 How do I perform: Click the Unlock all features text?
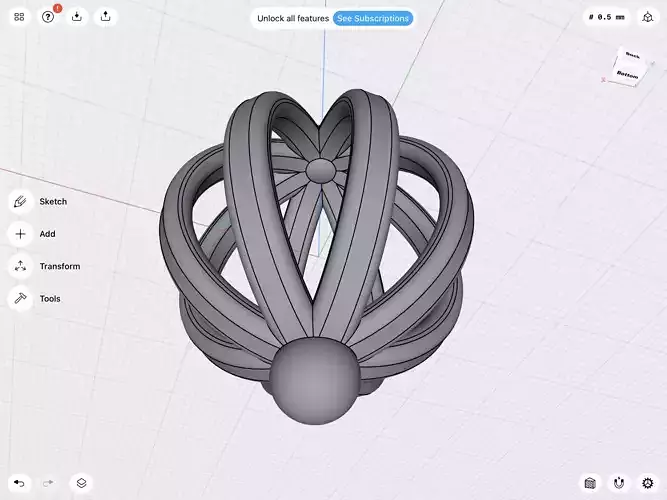293,19
